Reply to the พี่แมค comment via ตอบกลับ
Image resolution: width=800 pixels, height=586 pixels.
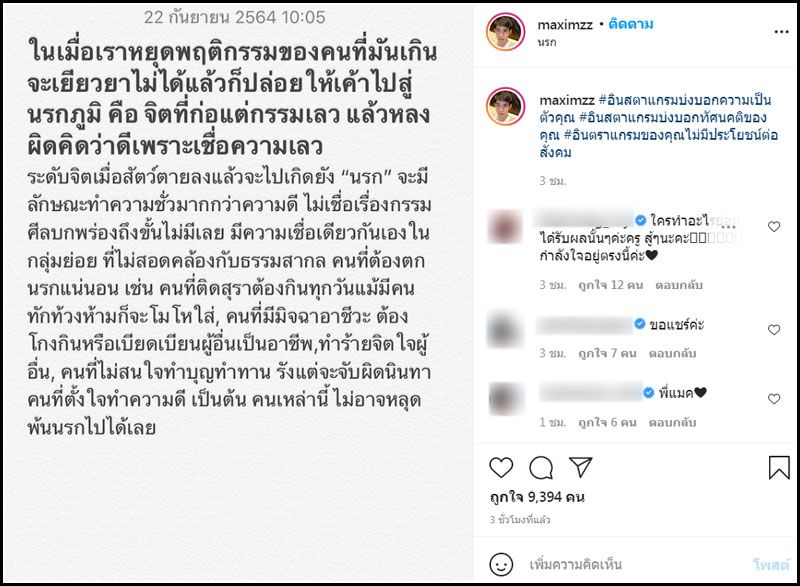point(672,422)
